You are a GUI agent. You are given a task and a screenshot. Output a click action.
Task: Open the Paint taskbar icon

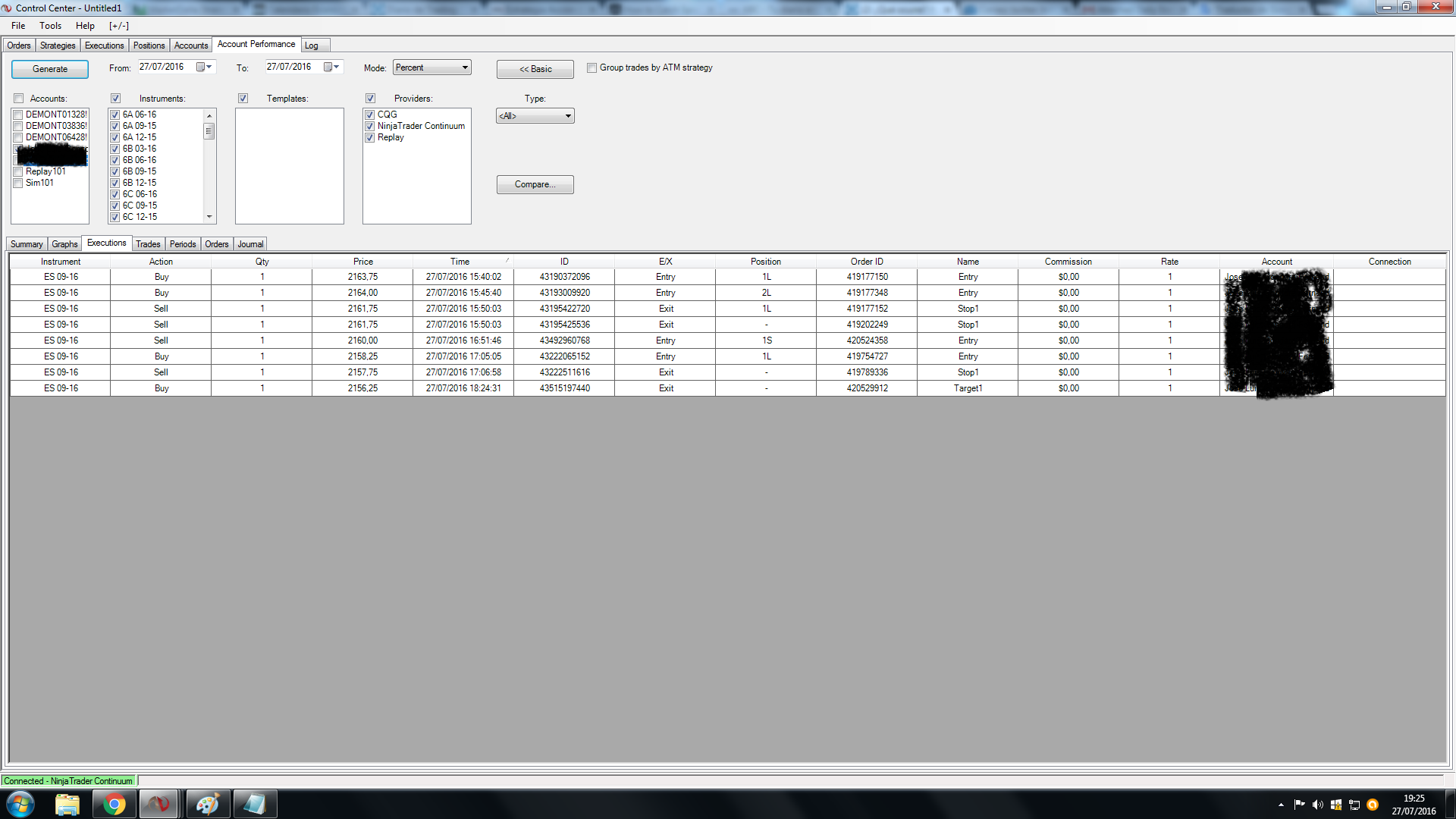(207, 804)
